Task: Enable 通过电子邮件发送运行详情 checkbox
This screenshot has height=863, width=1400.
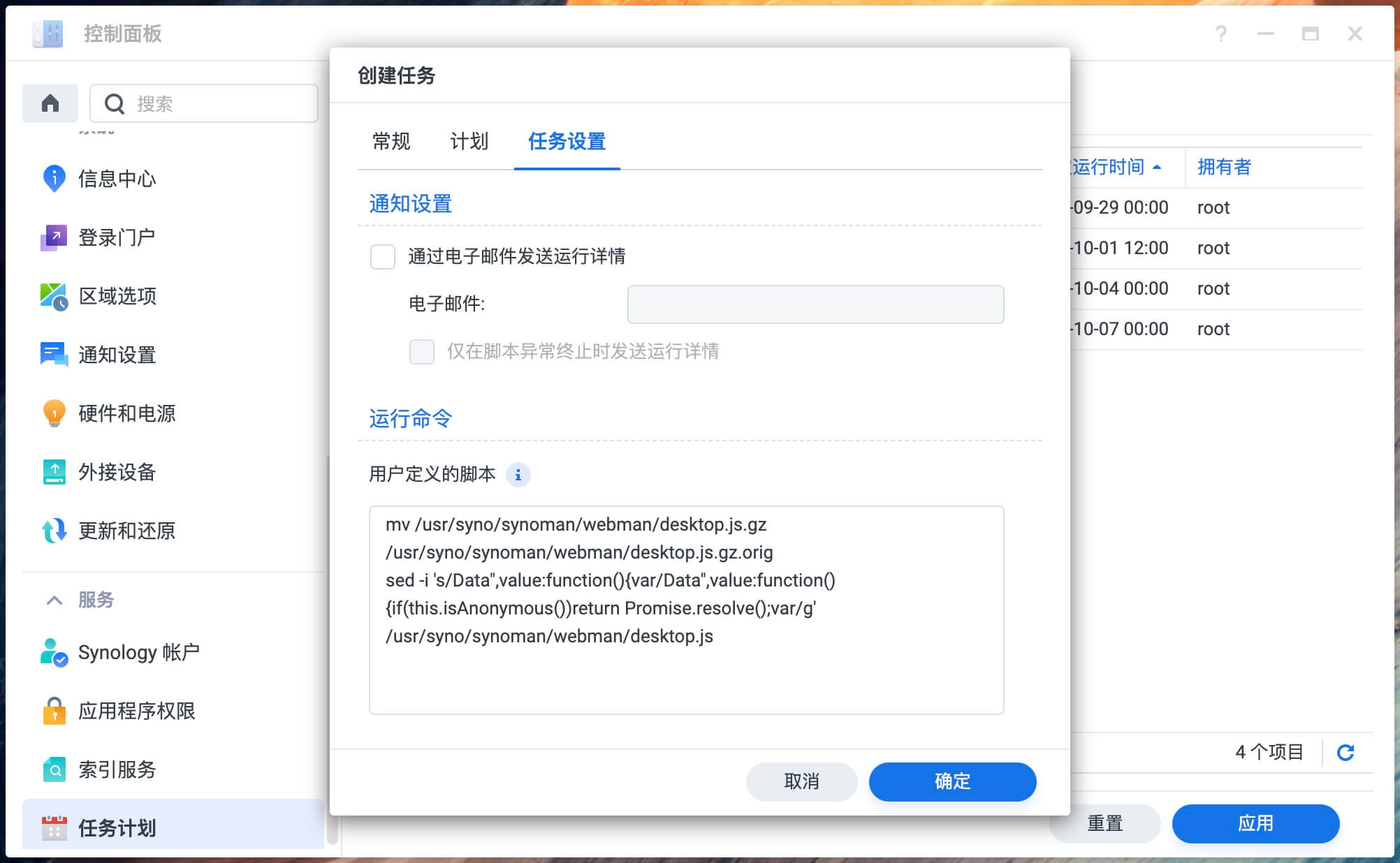Action: tap(383, 256)
